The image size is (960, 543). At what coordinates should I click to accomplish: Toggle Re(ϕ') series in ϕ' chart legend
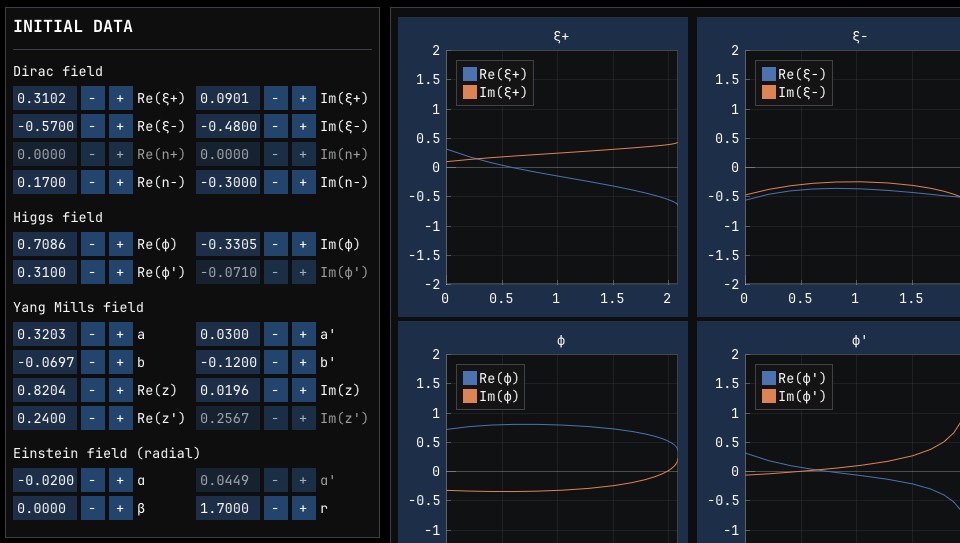793,378
